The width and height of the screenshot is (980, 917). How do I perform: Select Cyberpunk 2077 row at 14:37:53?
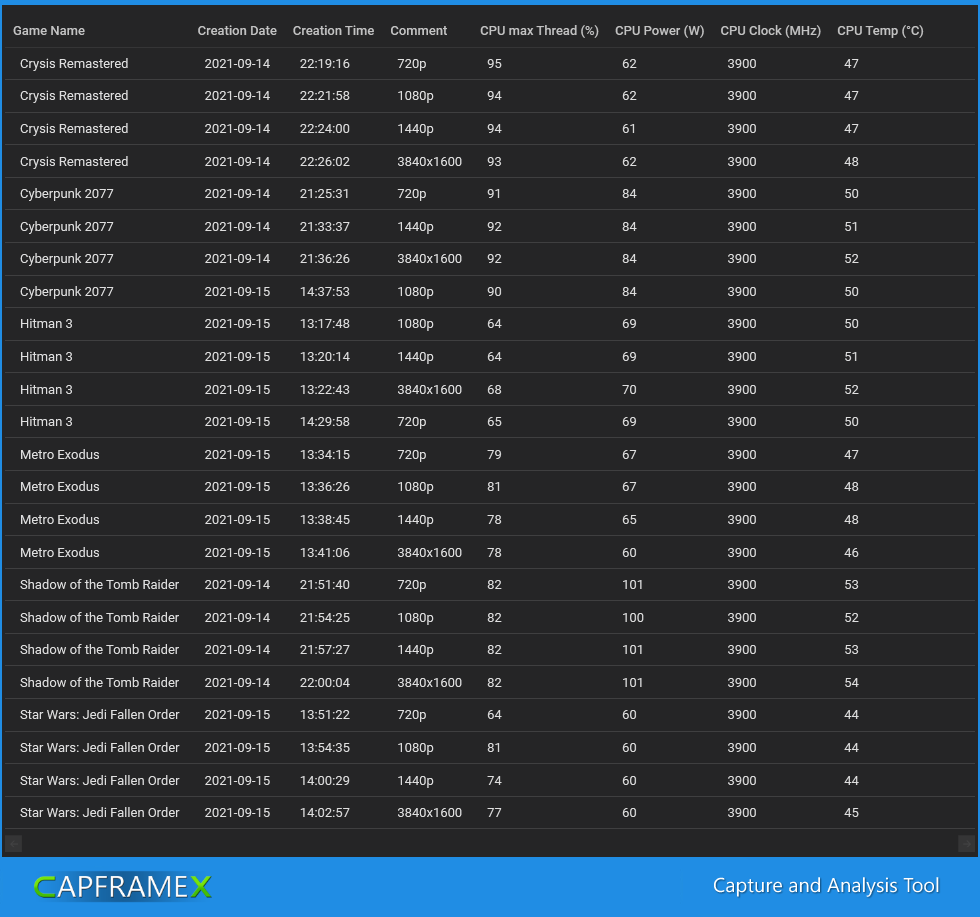(x=490, y=291)
